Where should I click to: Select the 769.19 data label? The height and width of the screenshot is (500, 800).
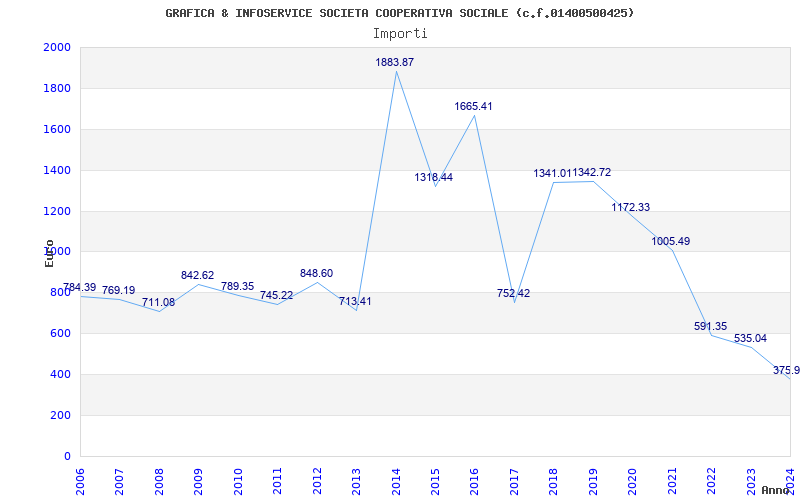coord(118,290)
